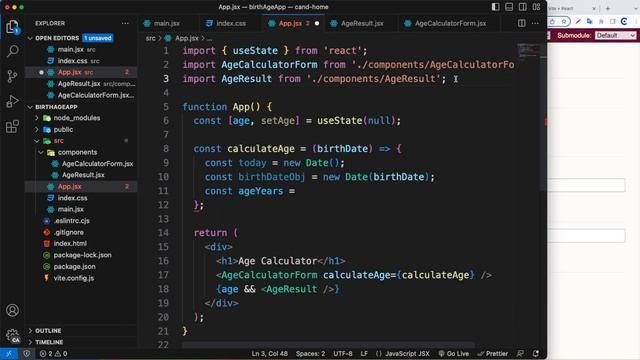Image resolution: width=640 pixels, height=360 pixels.
Task: Split the editor right
Action: click(522, 23)
